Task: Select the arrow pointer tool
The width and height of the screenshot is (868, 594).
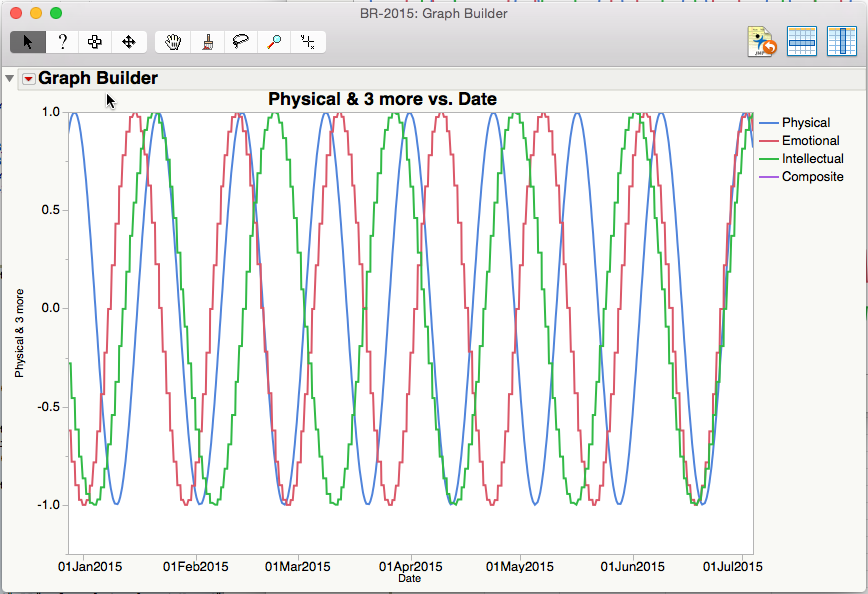Action: (x=27, y=42)
